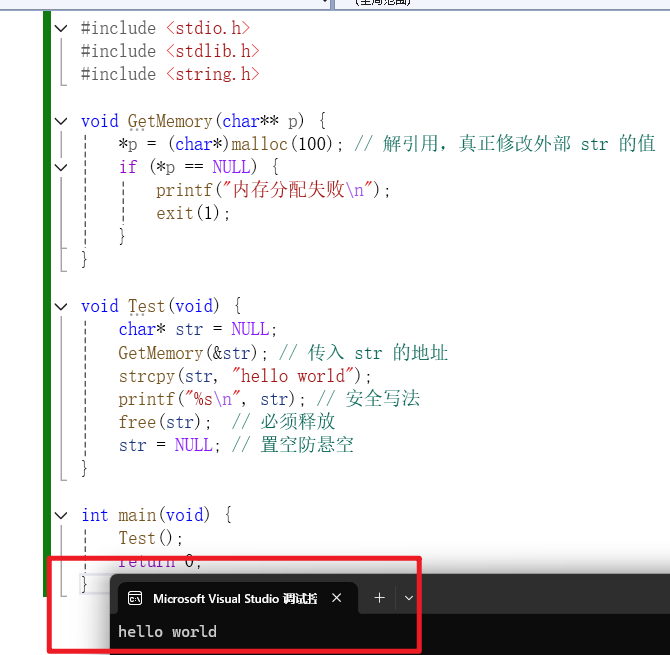The image size is (670, 655).
Task: Click the "hello world" string literal in strcpy
Action: point(293,376)
